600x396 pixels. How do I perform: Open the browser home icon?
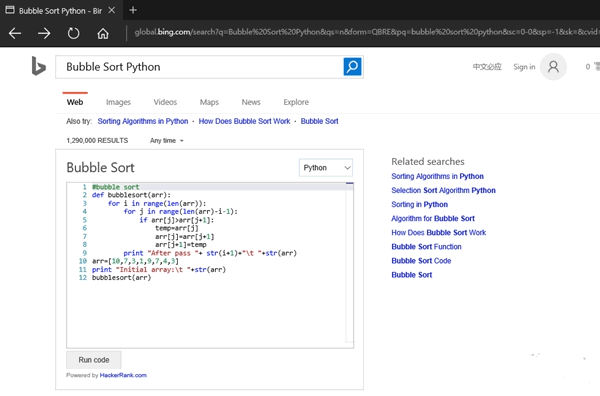pyautogui.click(x=103, y=33)
